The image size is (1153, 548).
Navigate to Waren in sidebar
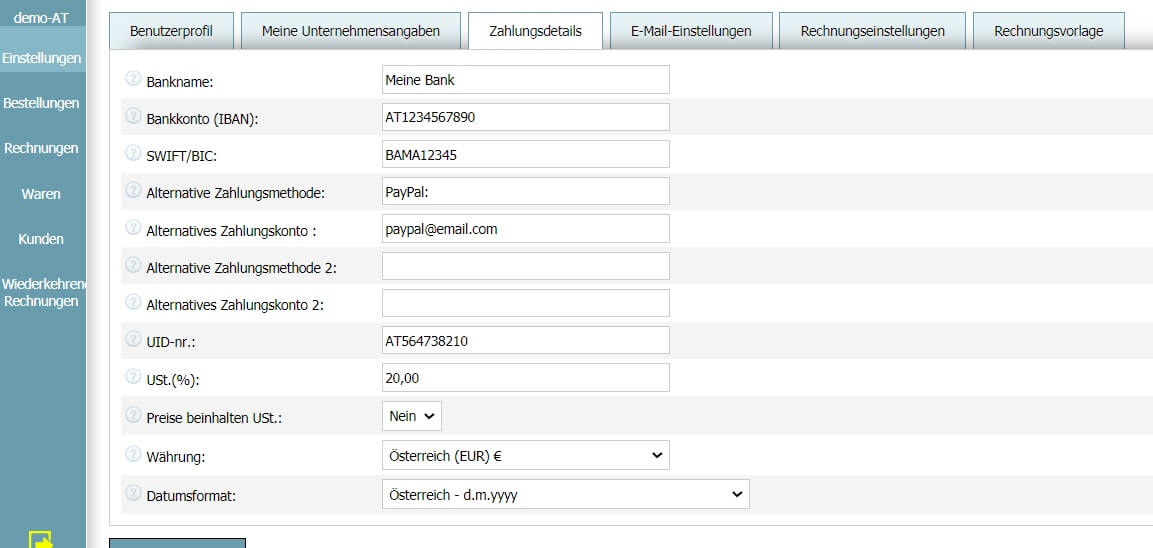click(42, 194)
